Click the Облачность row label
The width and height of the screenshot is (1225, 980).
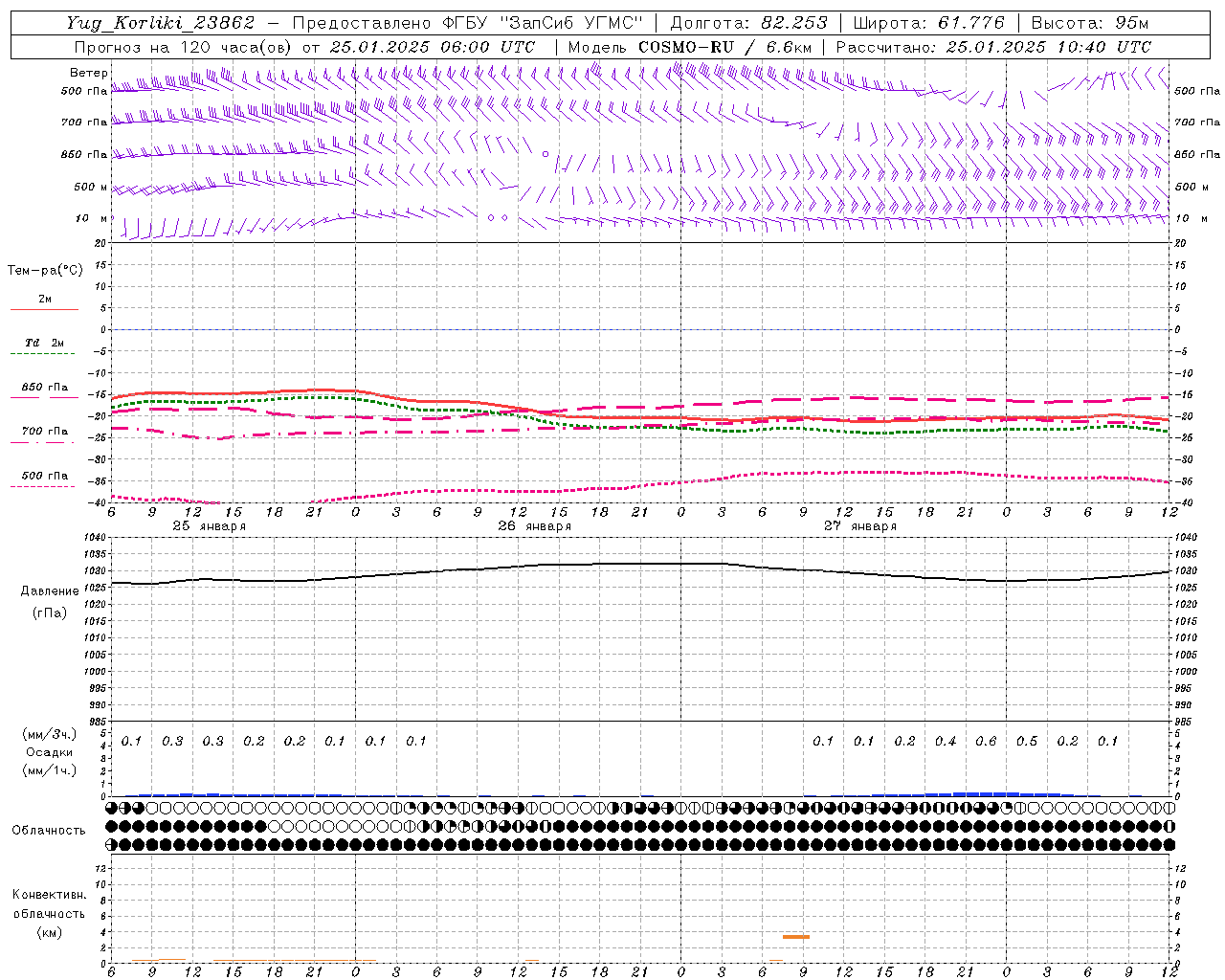tap(49, 831)
